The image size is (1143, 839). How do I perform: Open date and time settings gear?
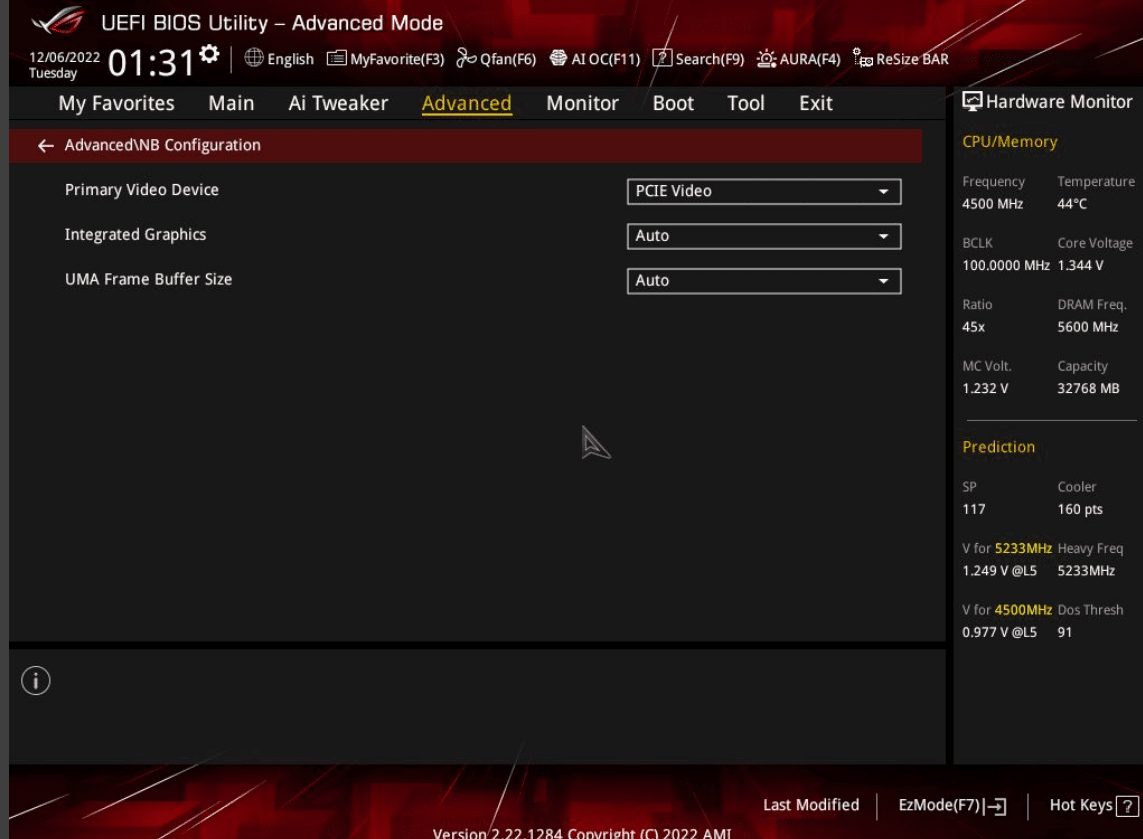(x=209, y=54)
